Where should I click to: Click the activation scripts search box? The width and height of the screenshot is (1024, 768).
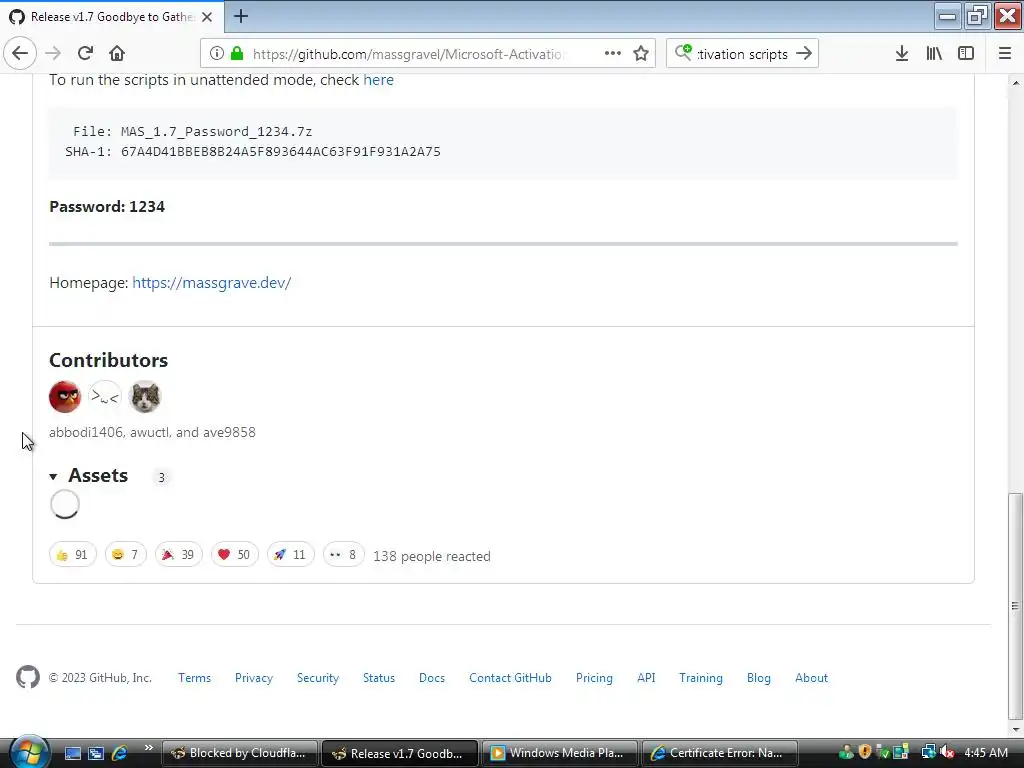742,54
